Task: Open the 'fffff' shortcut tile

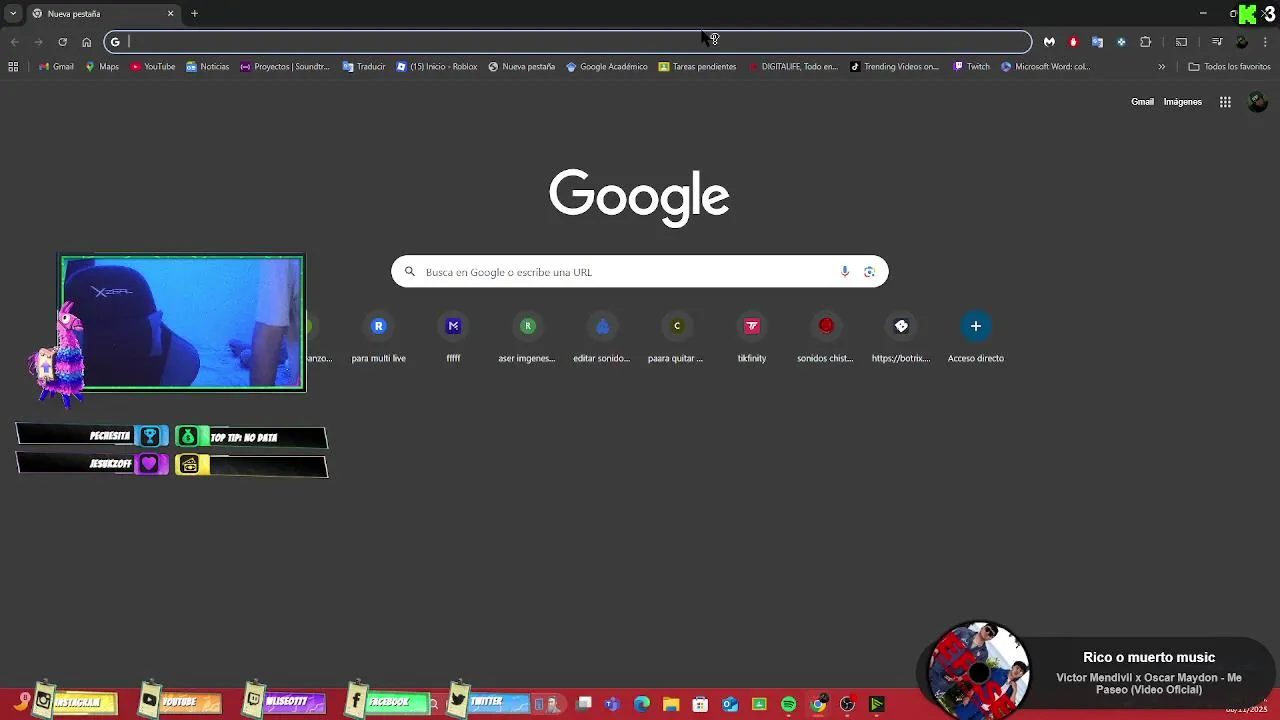Action: pyautogui.click(x=453, y=338)
